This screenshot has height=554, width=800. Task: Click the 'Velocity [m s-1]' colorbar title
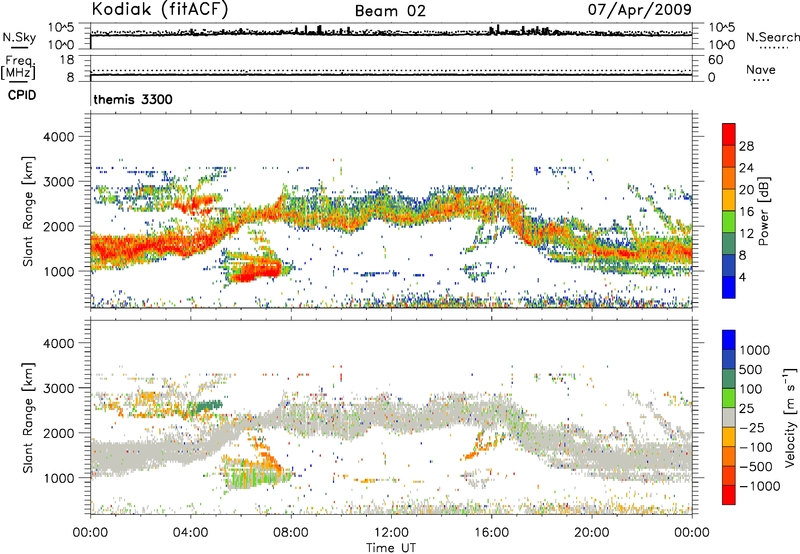click(790, 417)
